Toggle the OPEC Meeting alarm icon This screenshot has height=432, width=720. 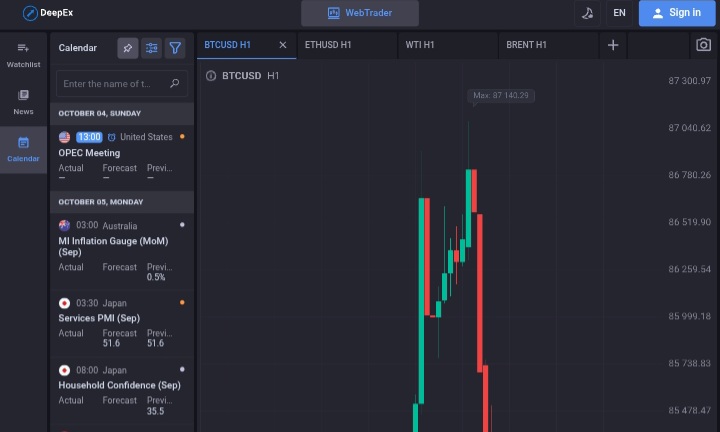coord(111,137)
